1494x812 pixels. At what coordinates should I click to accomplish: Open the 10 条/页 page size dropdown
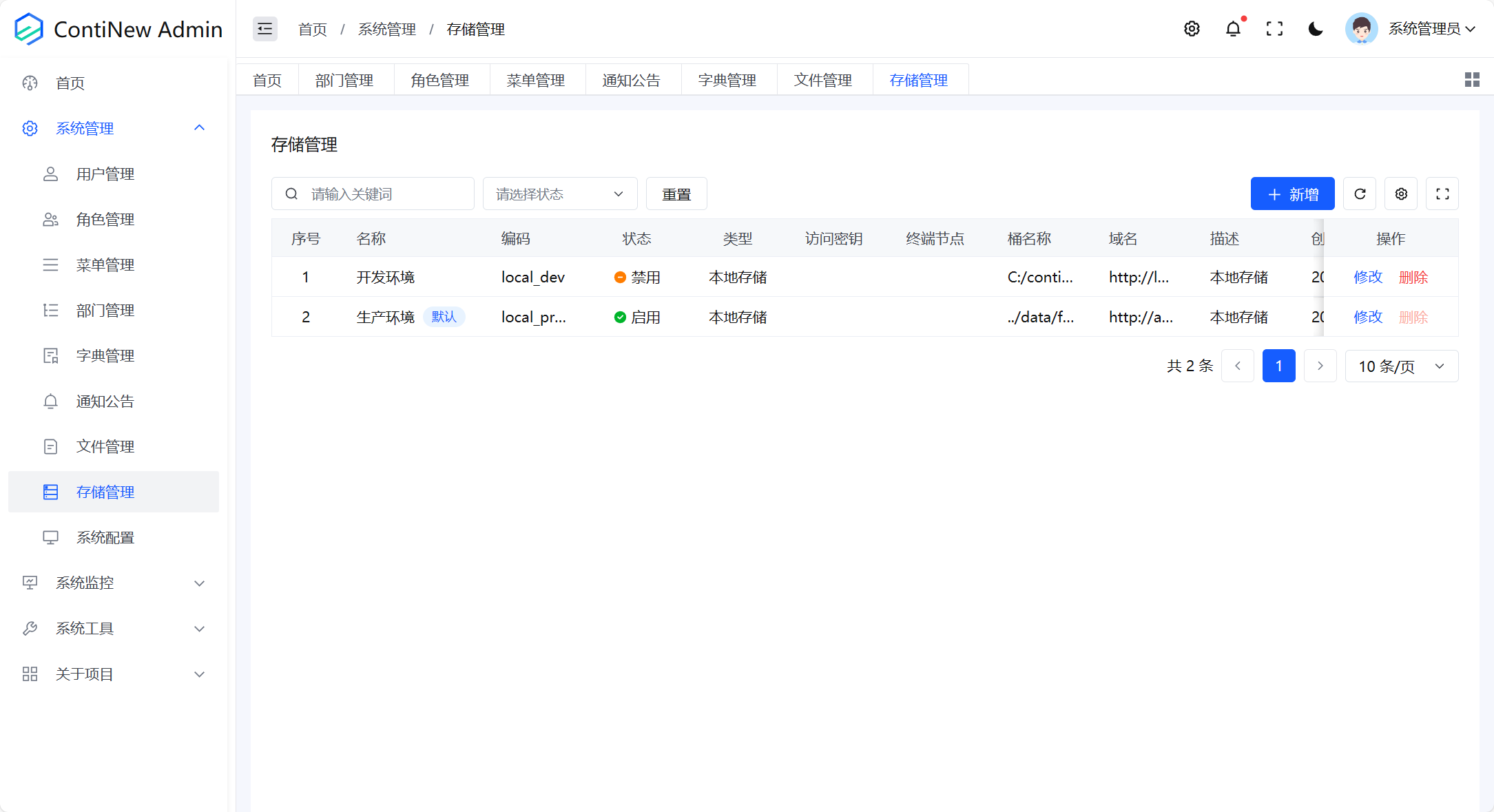pos(1401,366)
